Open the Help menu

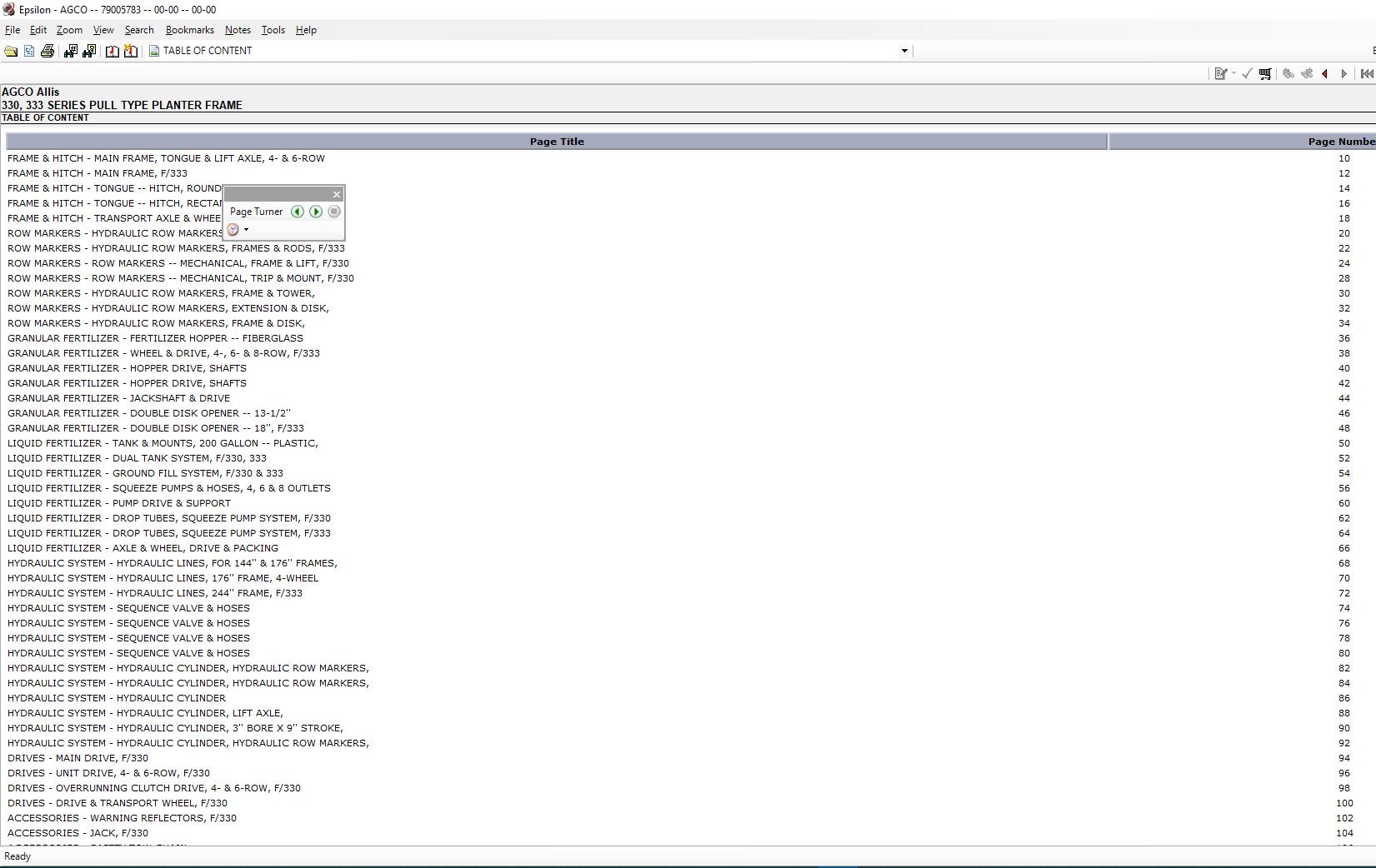[306, 30]
